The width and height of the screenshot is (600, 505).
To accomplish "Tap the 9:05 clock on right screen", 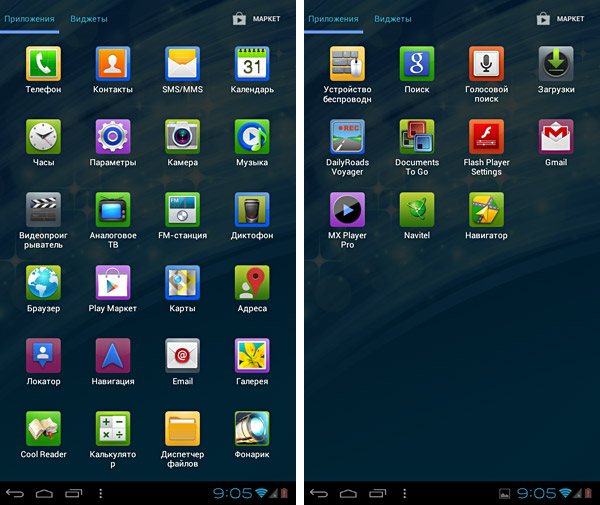I will 536,494.
